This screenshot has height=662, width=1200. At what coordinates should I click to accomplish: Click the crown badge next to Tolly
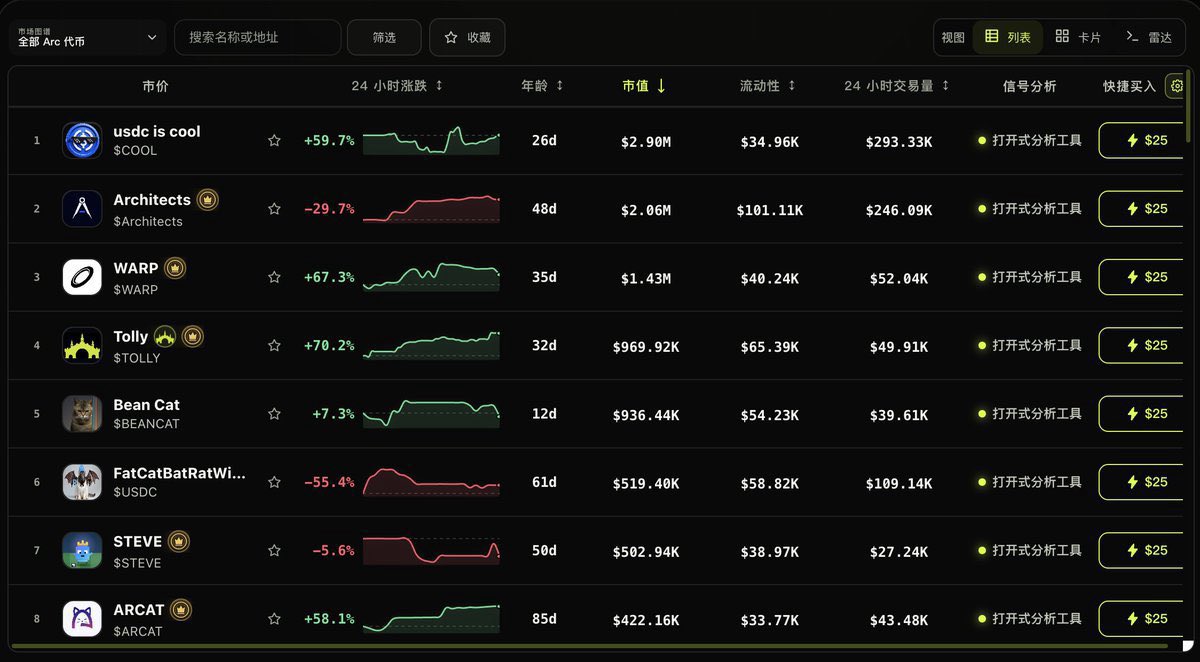pos(193,336)
